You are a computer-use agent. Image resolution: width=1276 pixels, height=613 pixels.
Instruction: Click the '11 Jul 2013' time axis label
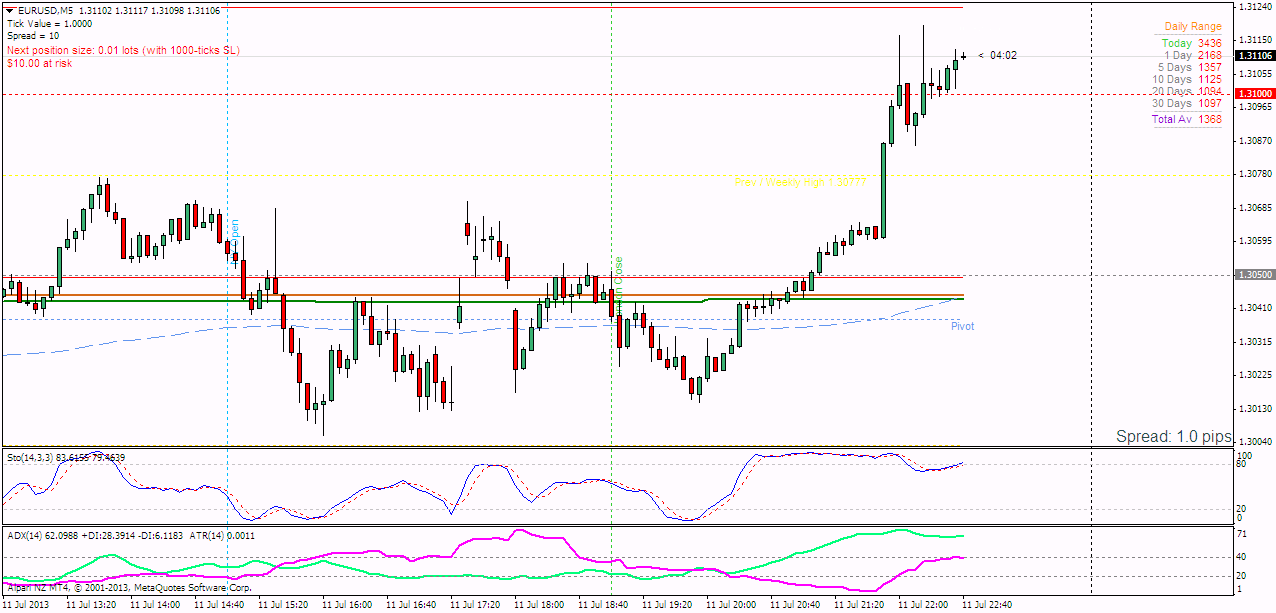point(25,605)
